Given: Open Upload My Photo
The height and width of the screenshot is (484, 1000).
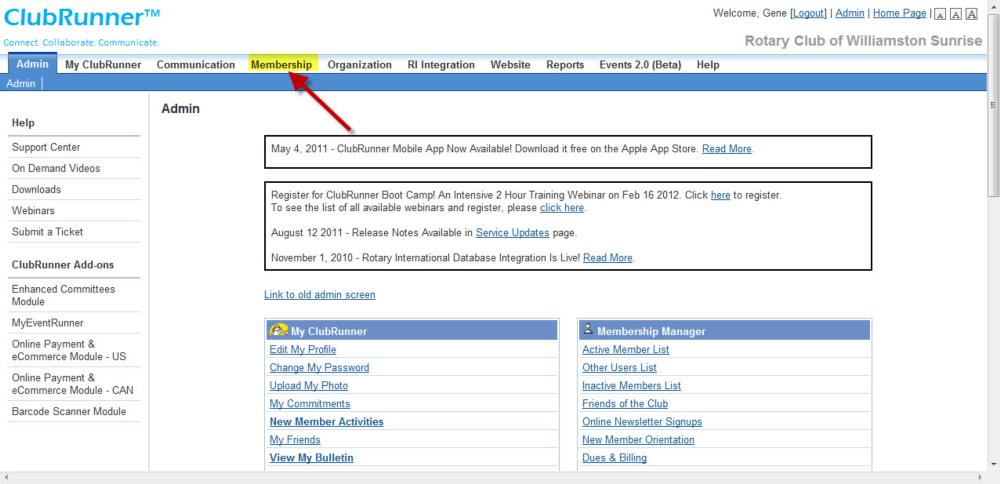Looking at the screenshot, I should (309, 386).
